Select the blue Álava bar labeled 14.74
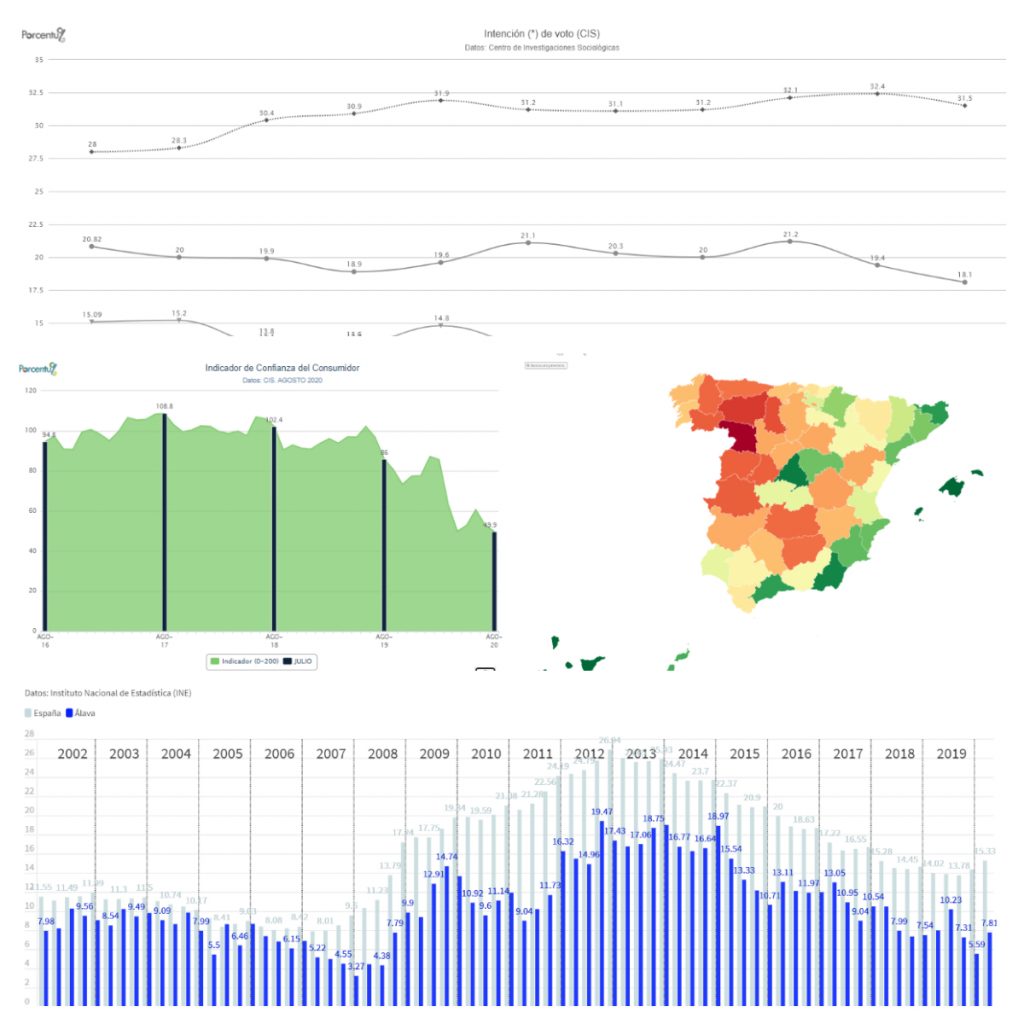 [x=447, y=936]
